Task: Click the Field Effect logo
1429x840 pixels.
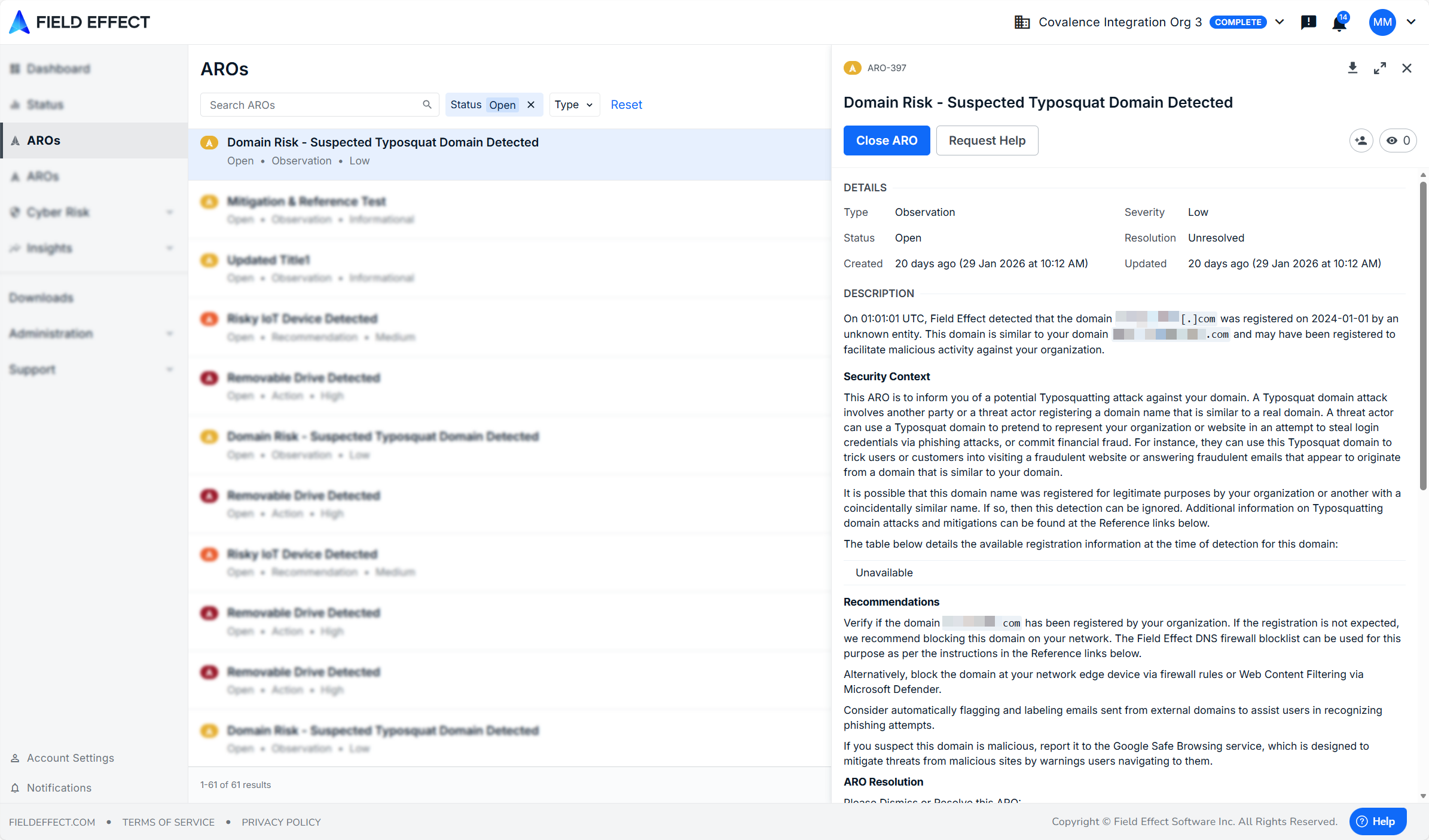Action: [x=80, y=22]
